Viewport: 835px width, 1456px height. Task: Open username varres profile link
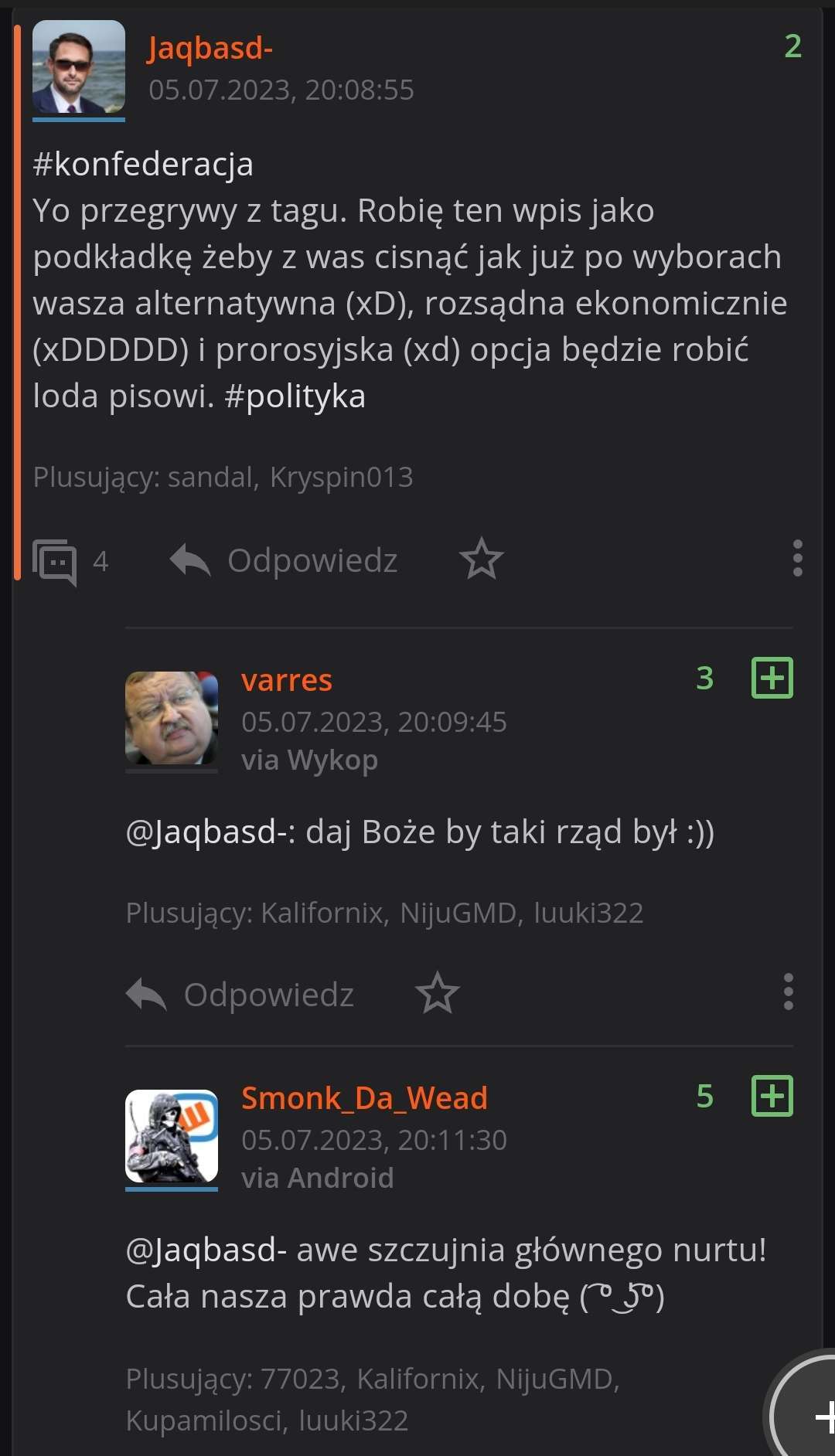(287, 680)
